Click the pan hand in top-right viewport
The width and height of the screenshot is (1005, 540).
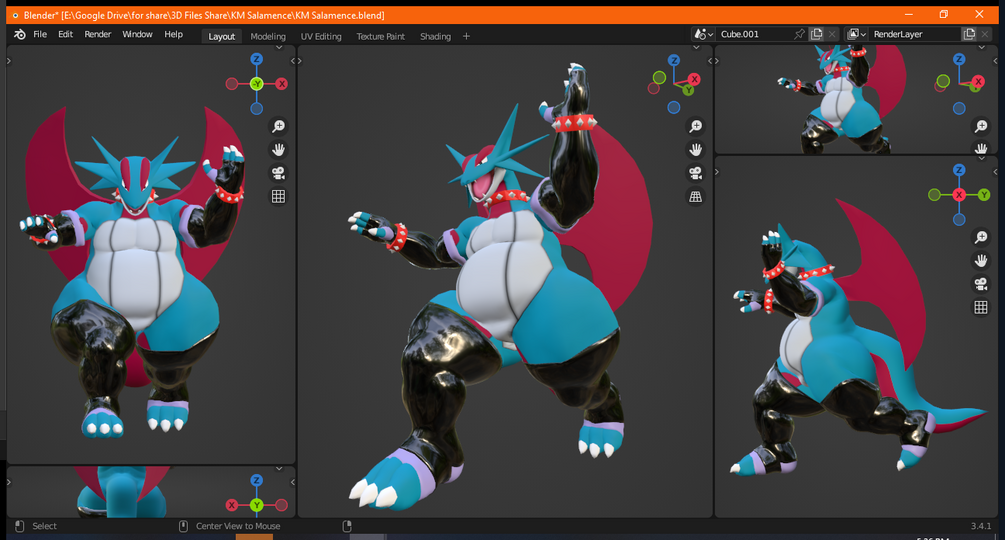click(981, 149)
